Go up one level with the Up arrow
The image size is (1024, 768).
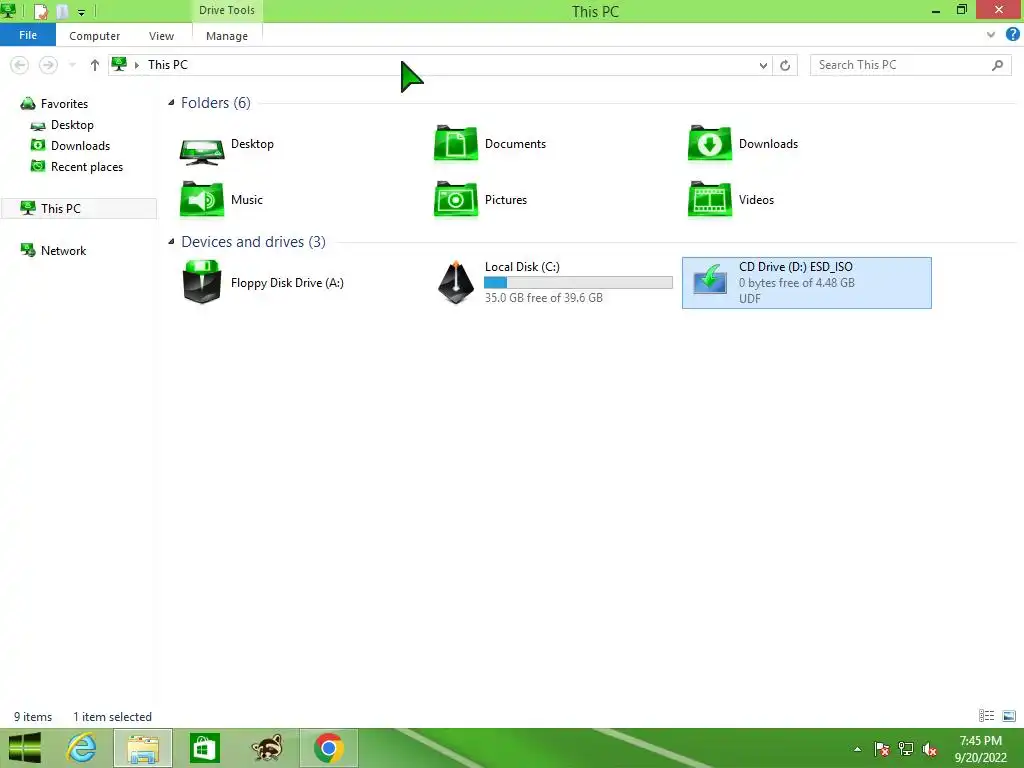click(95, 65)
